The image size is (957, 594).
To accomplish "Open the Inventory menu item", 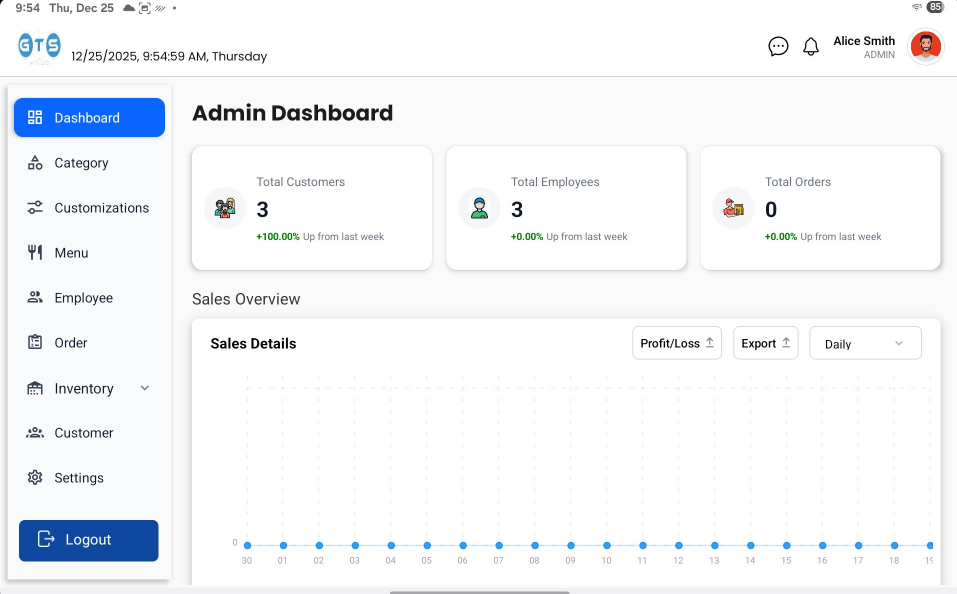I will (89, 388).
